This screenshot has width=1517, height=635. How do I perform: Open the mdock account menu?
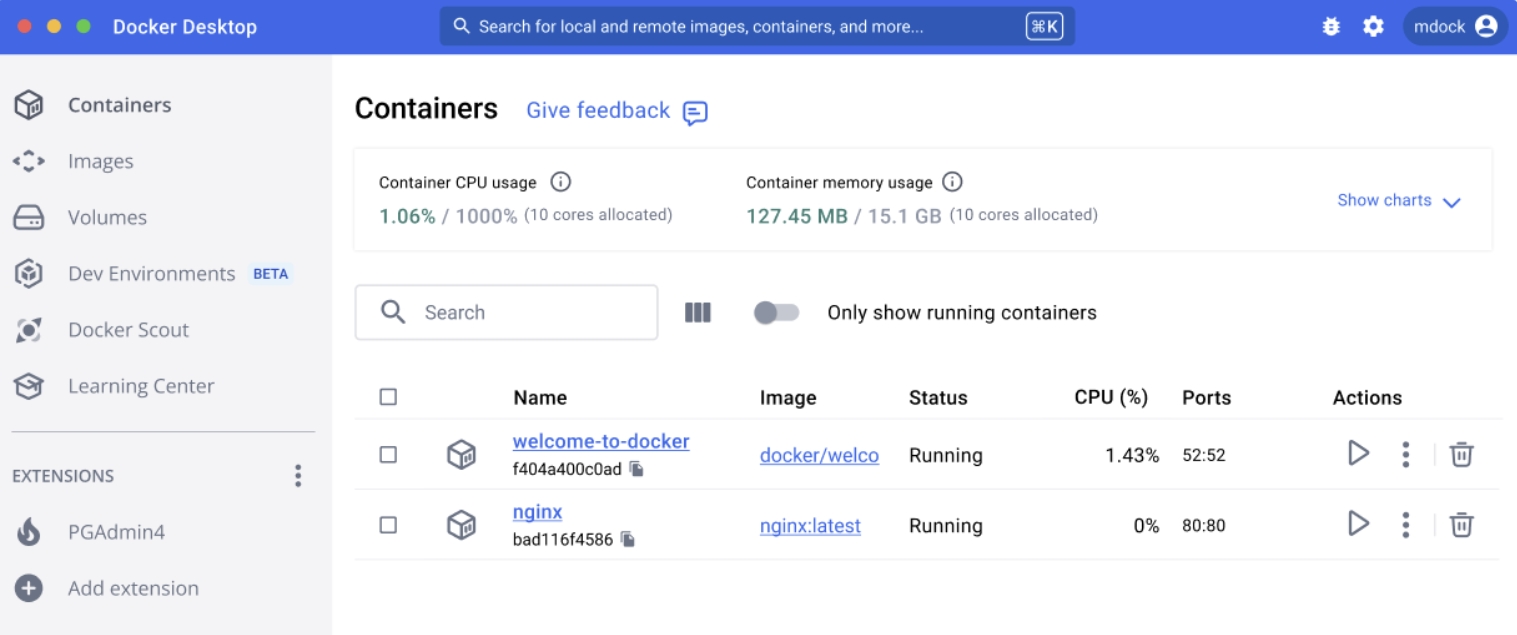pos(1455,27)
